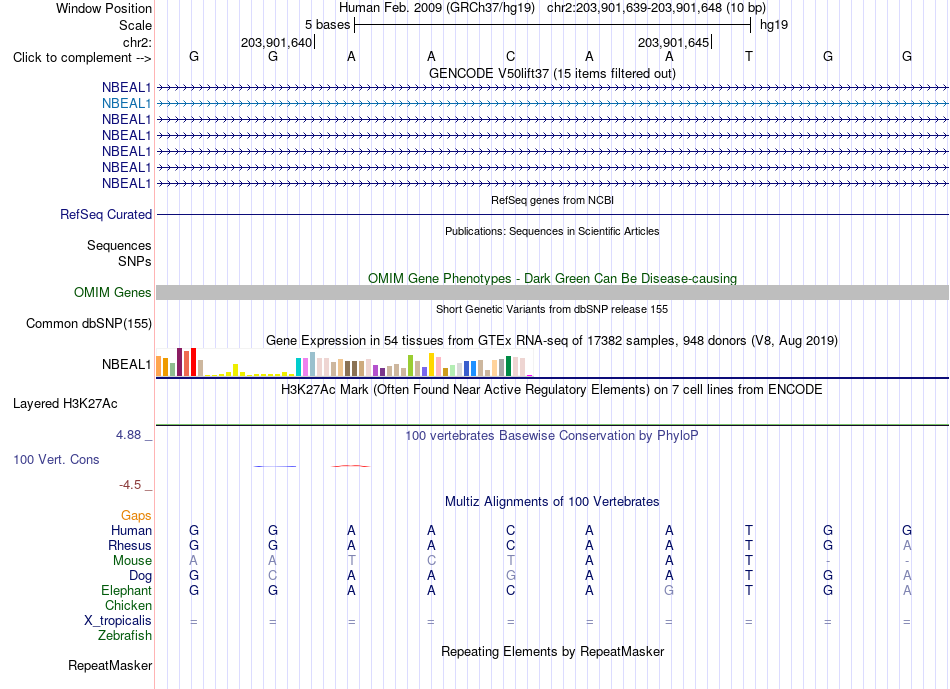Click base 'T' in the complement row
This screenshot has width=950, height=689.
pyautogui.click(x=749, y=56)
